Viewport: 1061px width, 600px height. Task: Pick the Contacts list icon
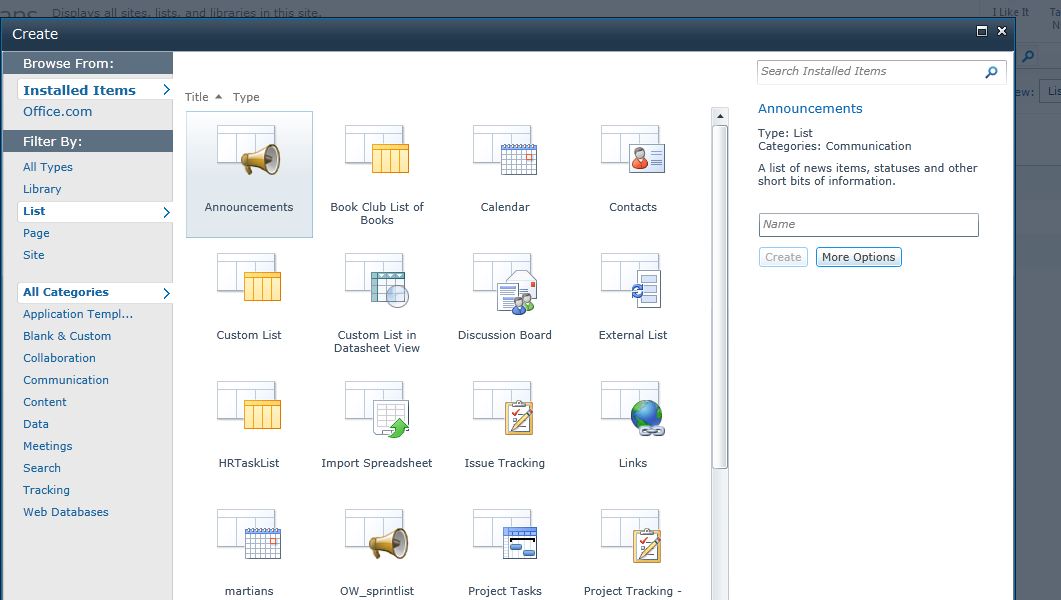pyautogui.click(x=633, y=149)
